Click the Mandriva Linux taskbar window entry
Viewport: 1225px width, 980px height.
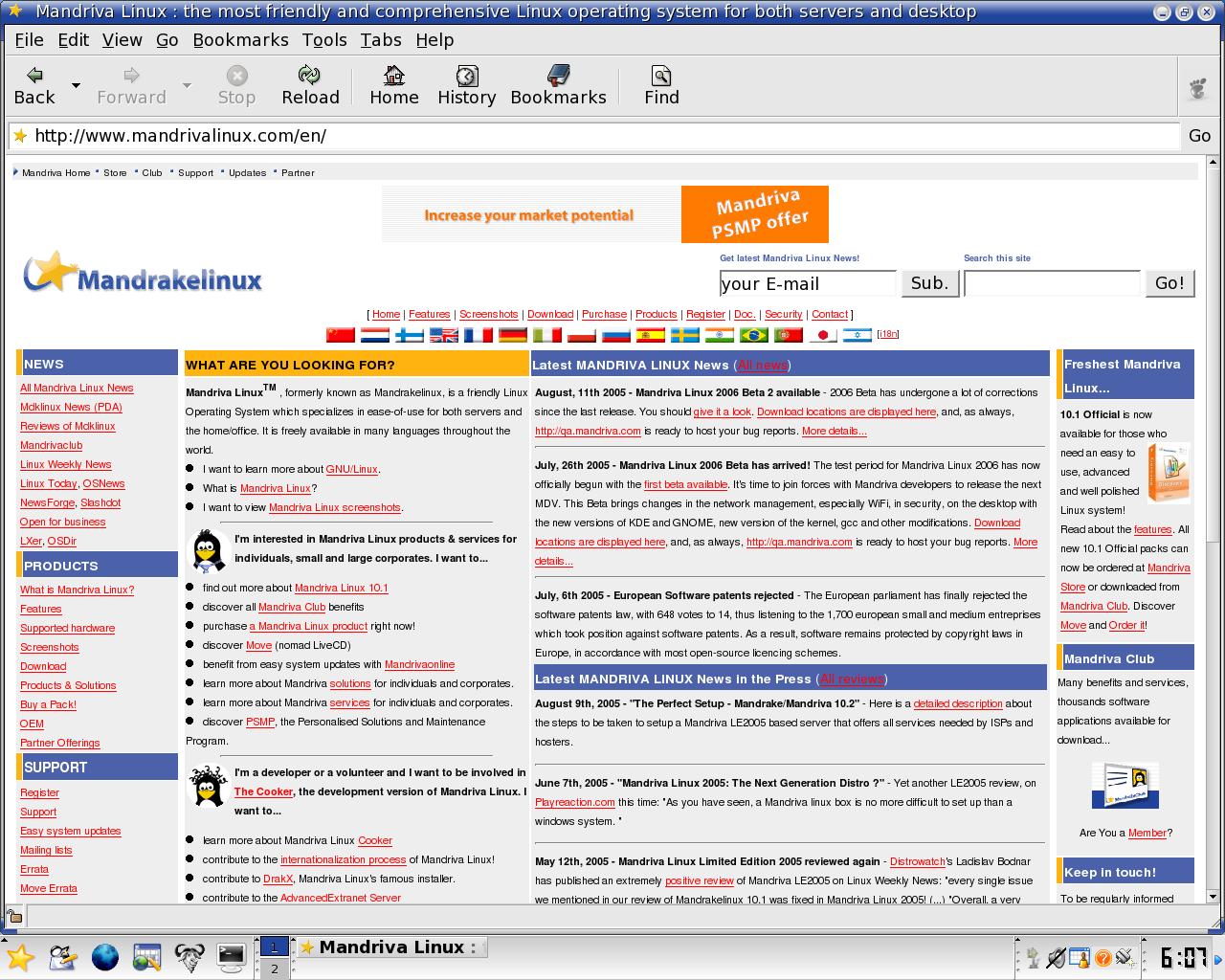tap(391, 947)
